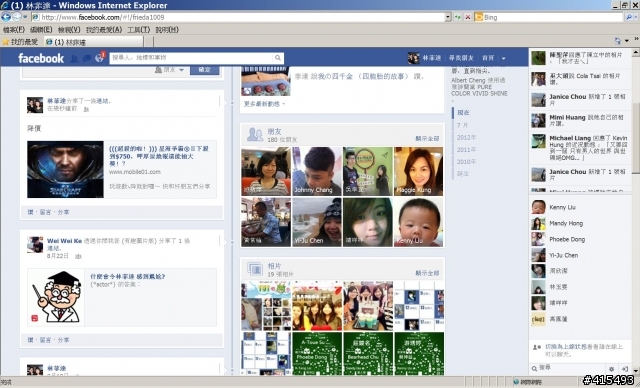Click 尋找朋友 link in Facebook top bar
Image resolution: width=640 pixels, height=388 pixels.
click(x=461, y=58)
